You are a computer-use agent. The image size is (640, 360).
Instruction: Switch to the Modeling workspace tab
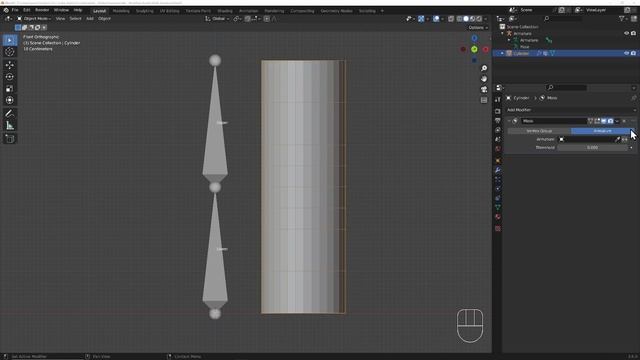(x=121, y=11)
